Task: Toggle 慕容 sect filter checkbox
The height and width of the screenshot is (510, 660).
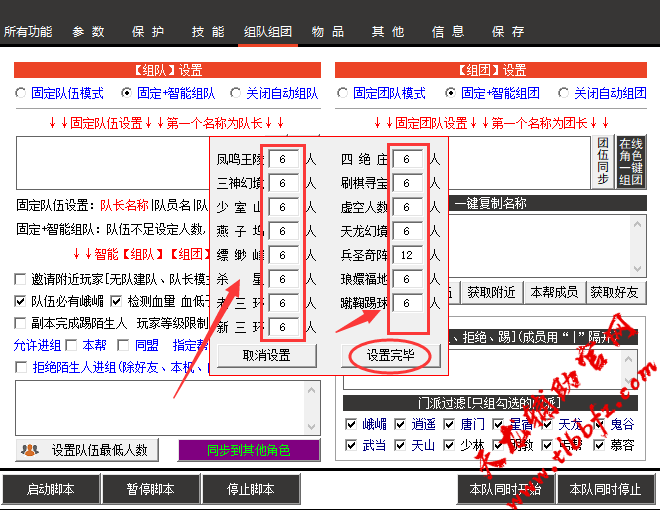Action: (x=599, y=445)
